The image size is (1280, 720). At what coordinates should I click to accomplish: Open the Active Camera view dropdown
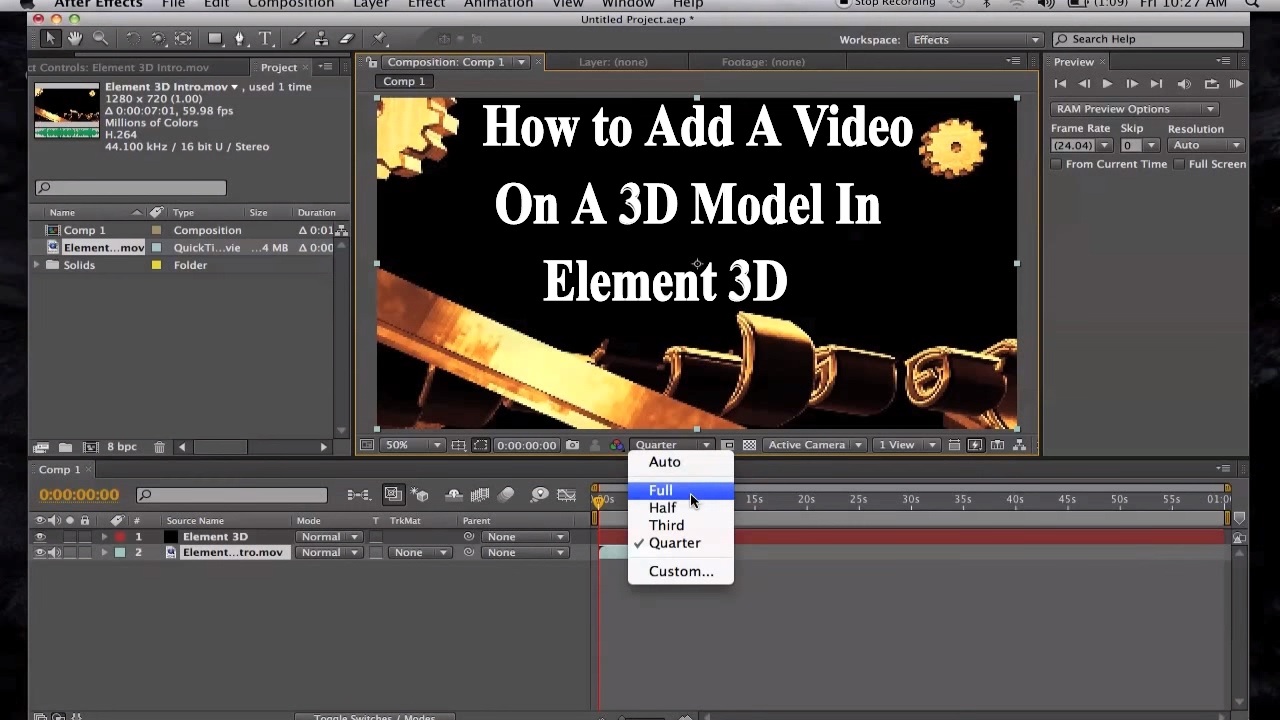point(813,445)
